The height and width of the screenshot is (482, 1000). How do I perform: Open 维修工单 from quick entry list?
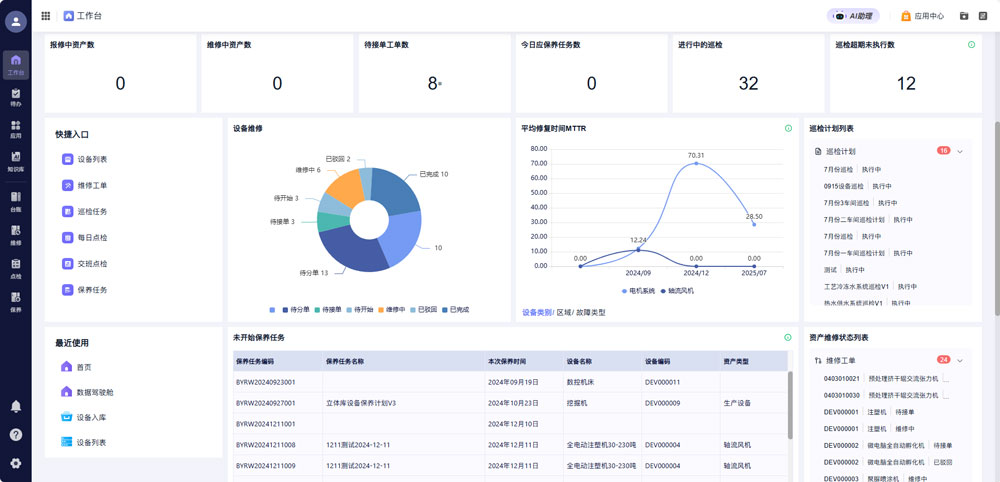click(x=91, y=185)
